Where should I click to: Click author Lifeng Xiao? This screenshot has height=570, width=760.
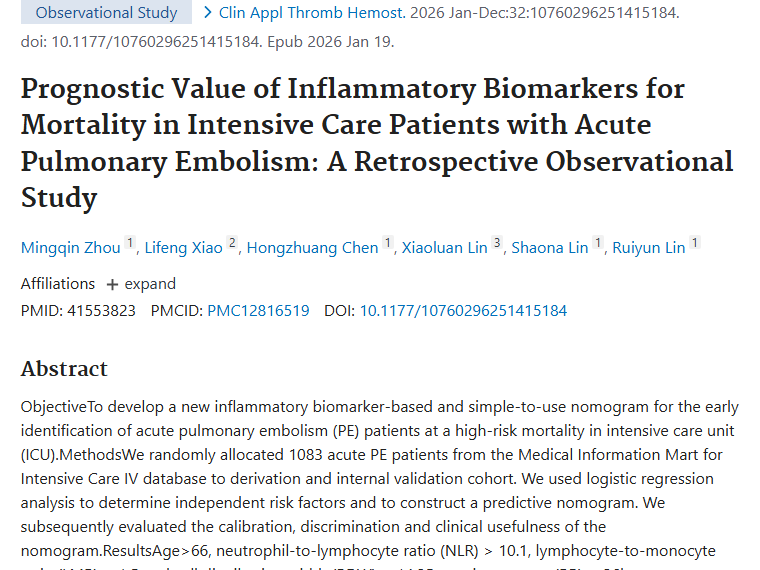(x=183, y=248)
